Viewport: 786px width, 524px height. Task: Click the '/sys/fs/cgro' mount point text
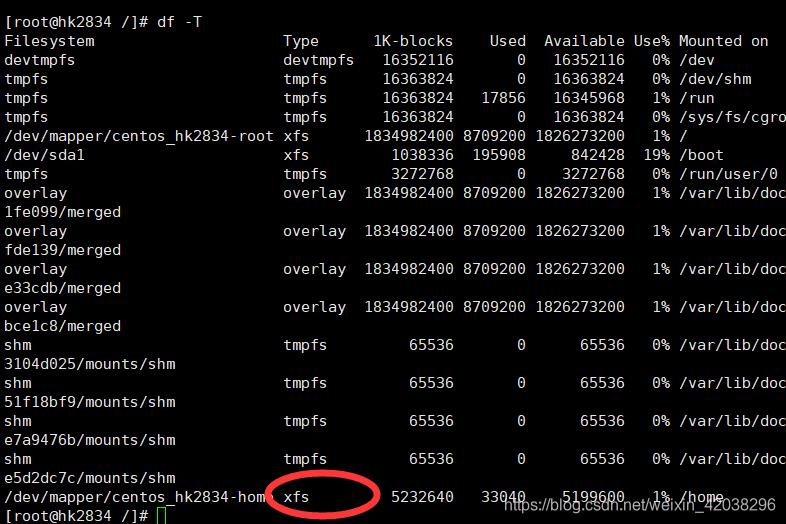pos(732,117)
